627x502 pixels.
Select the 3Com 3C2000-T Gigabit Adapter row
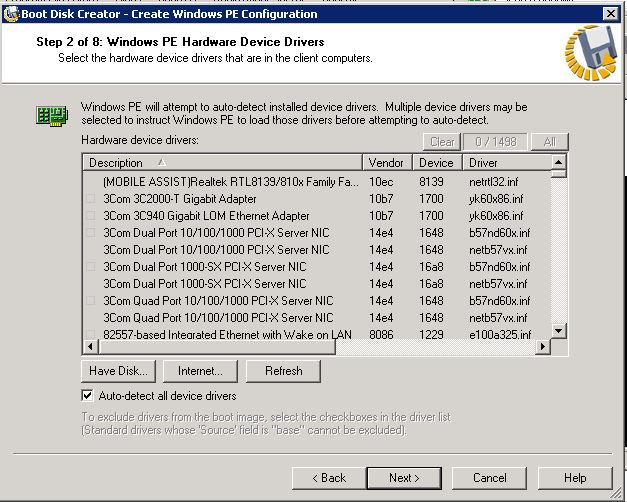pos(317,199)
